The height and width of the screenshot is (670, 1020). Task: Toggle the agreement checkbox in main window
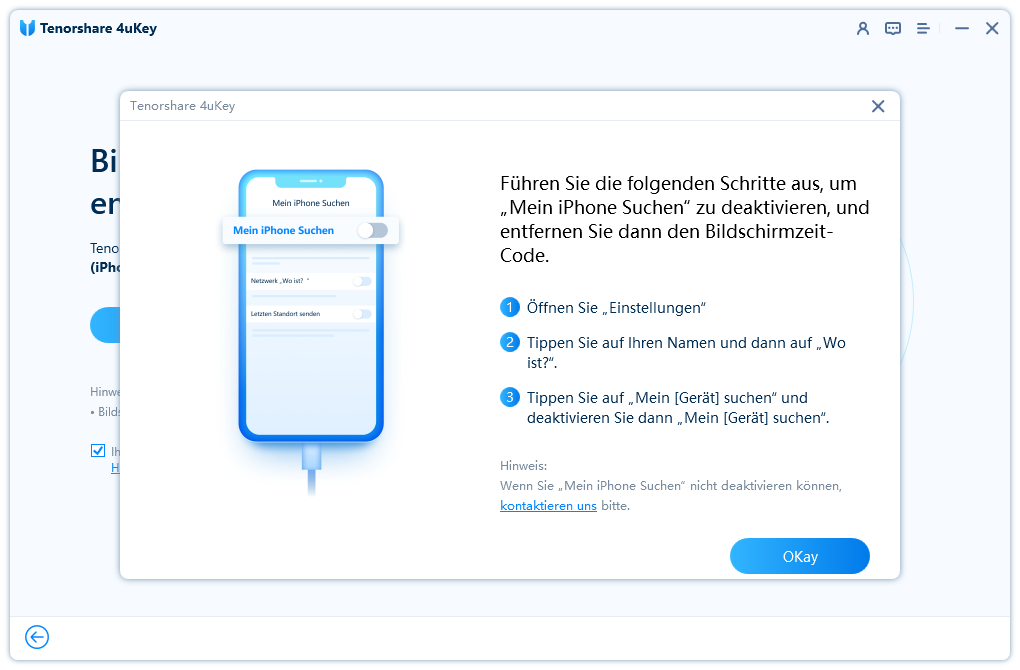pos(98,450)
